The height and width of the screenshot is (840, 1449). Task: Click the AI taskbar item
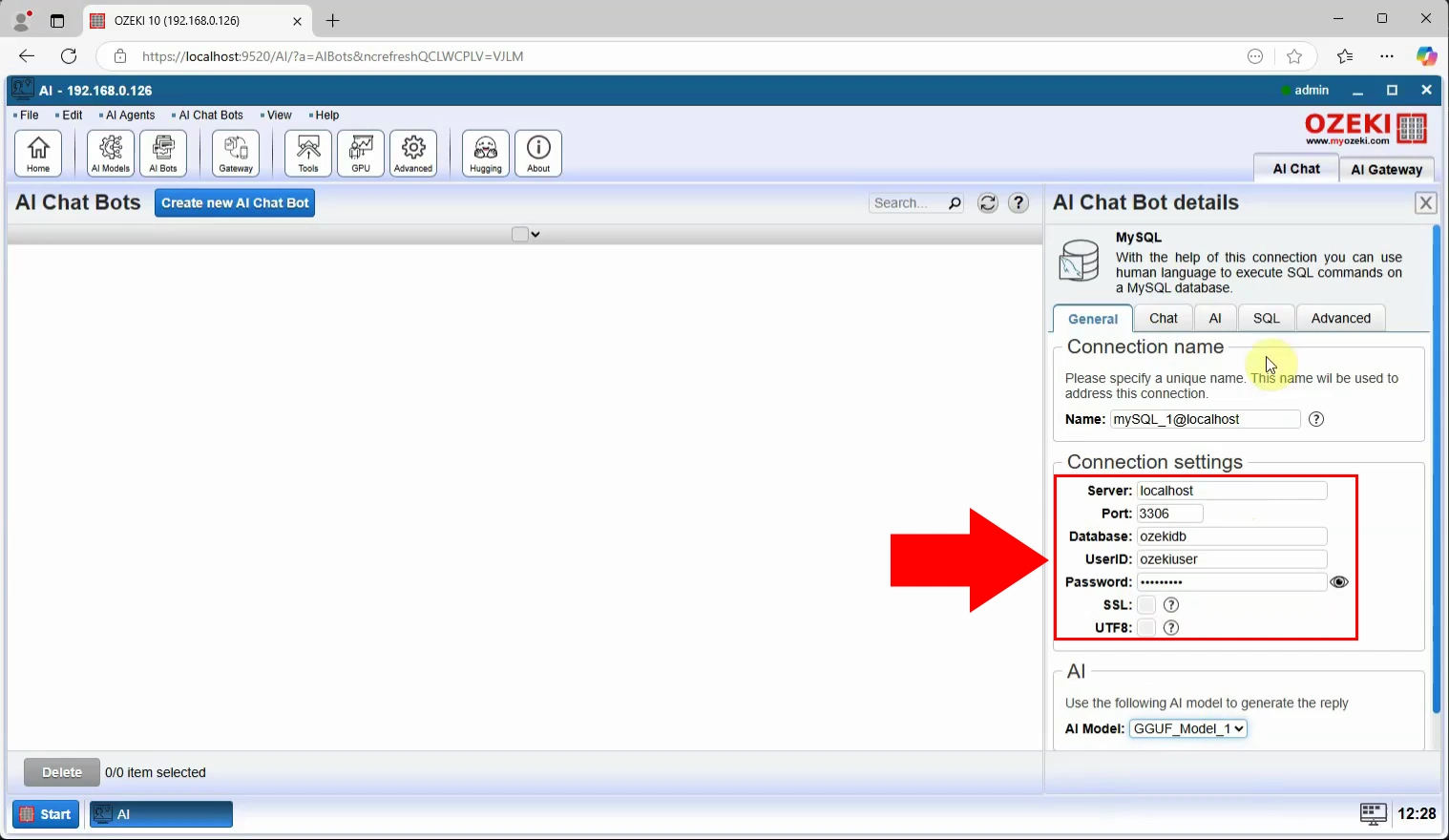(x=161, y=814)
